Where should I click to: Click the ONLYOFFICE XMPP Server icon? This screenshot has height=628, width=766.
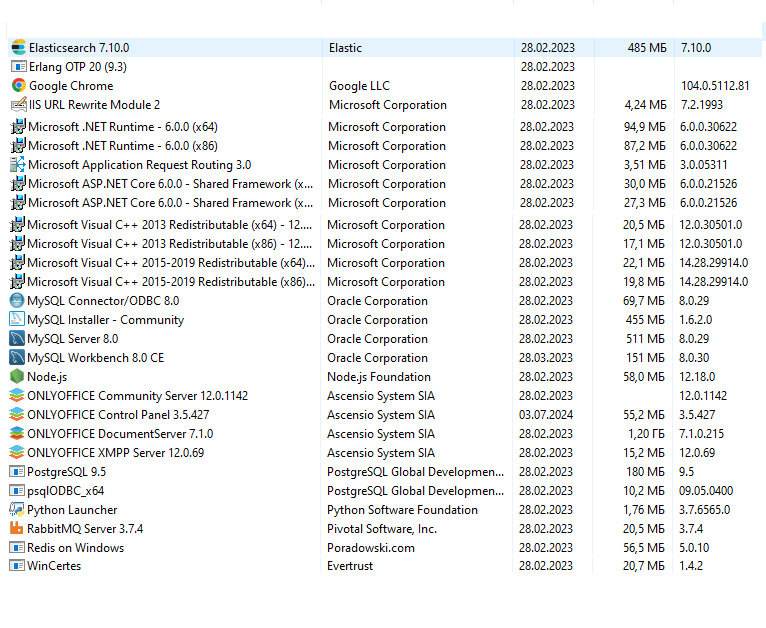[x=17, y=453]
